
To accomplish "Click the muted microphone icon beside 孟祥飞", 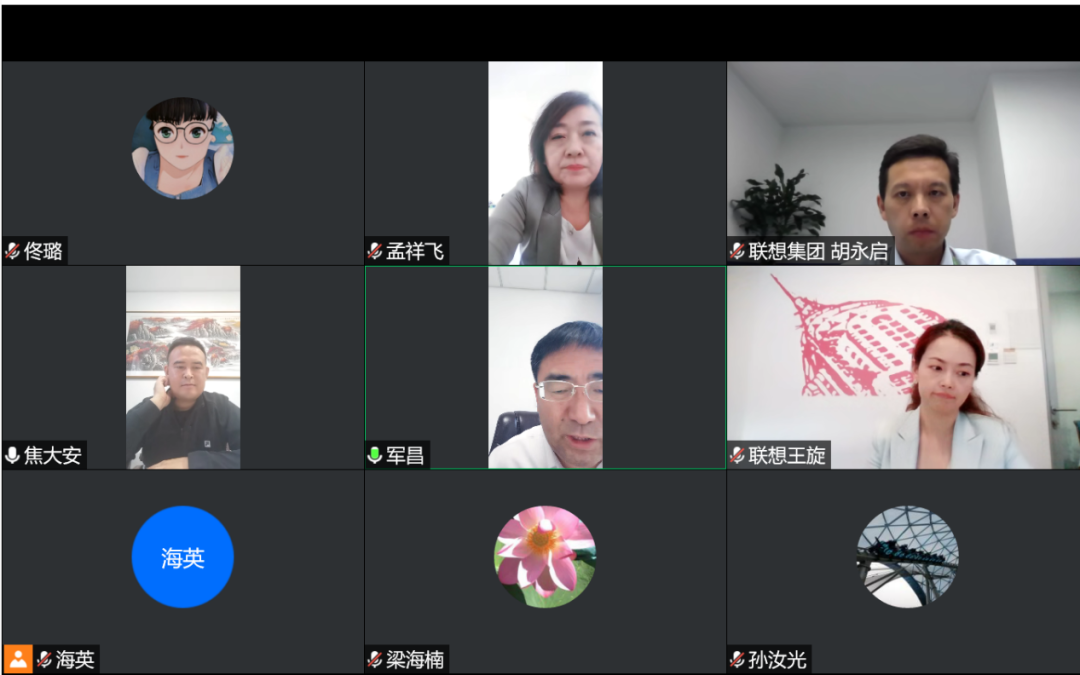I will [x=375, y=251].
